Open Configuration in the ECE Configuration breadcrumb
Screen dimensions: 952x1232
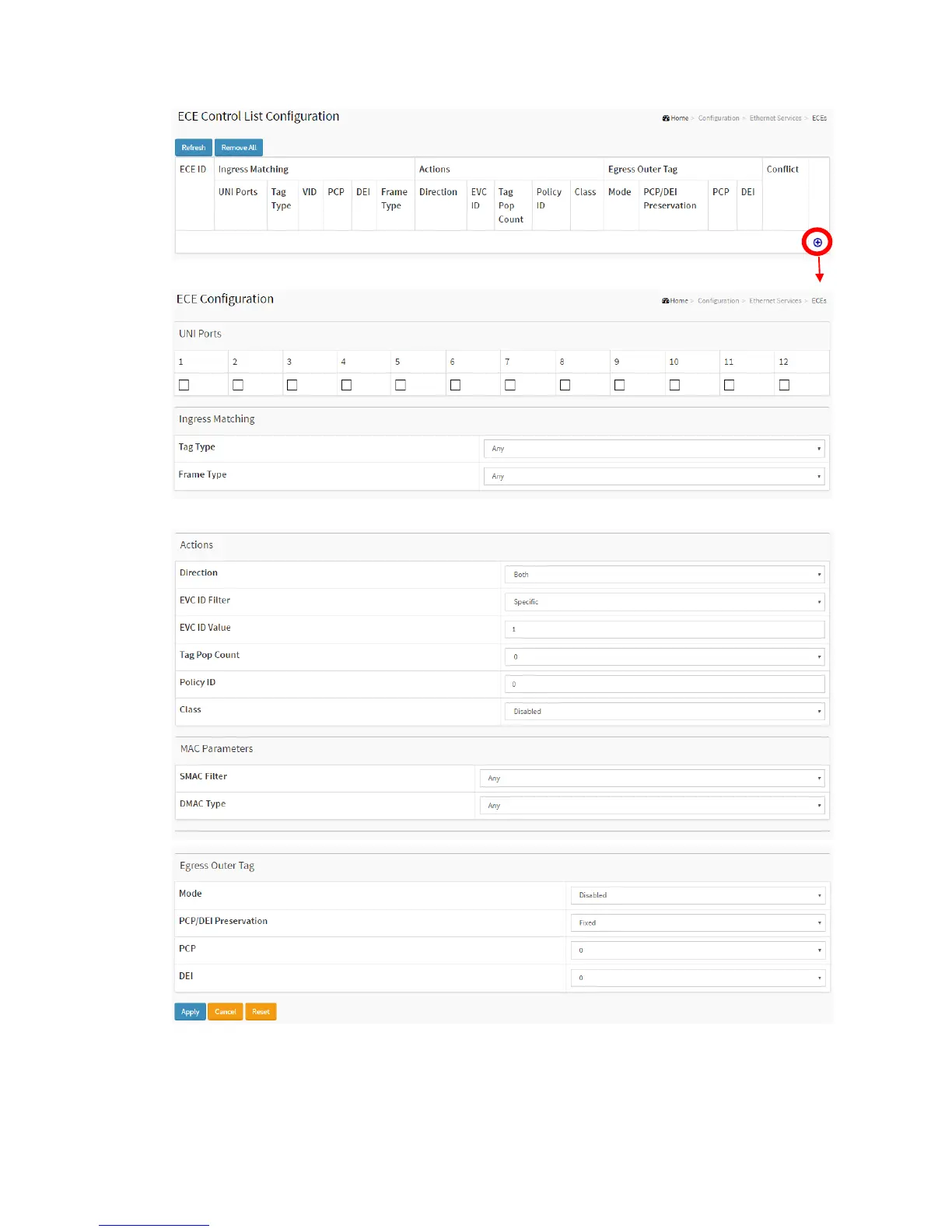click(718, 301)
